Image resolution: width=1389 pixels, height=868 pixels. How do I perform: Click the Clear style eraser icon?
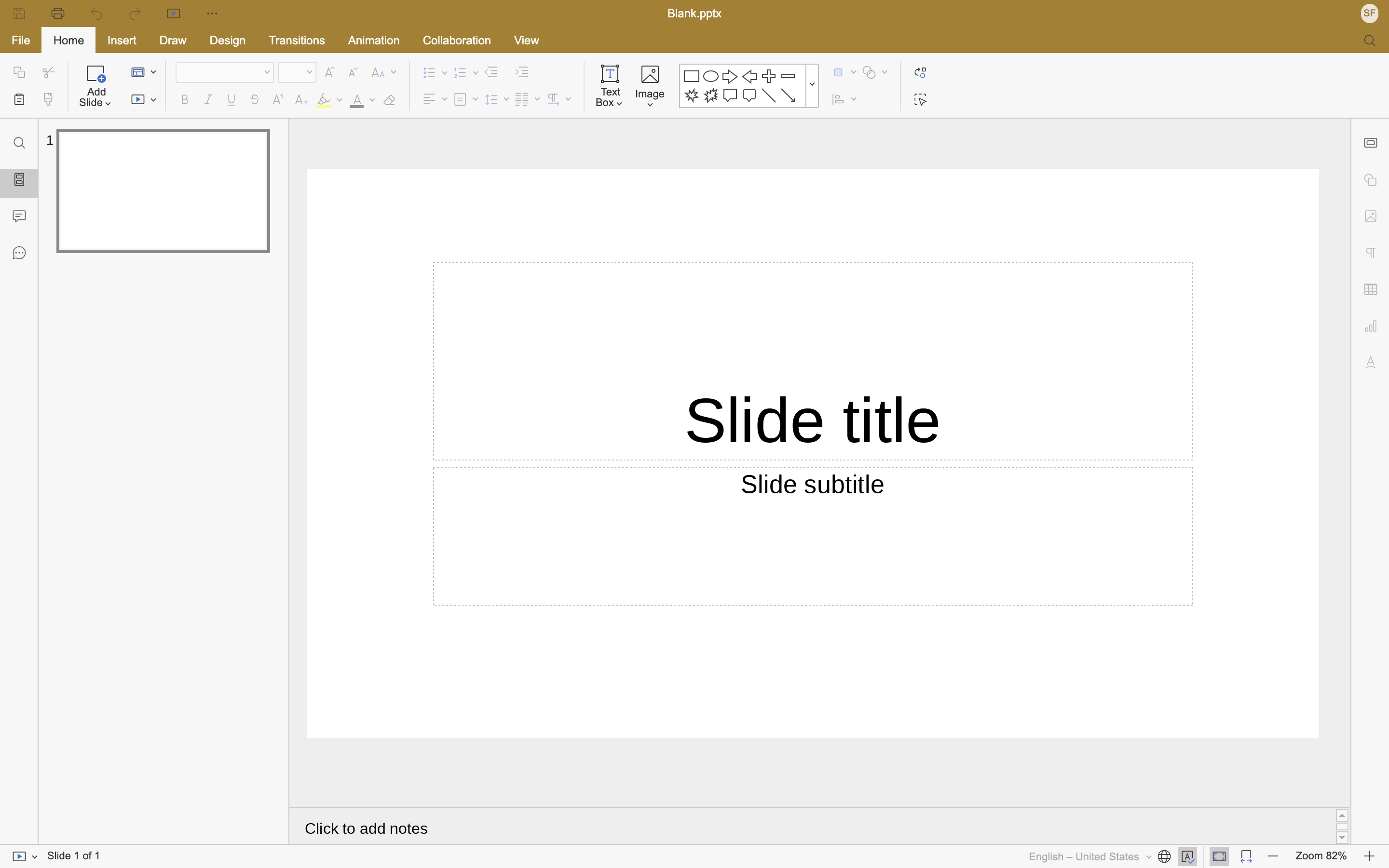pyautogui.click(x=390, y=100)
